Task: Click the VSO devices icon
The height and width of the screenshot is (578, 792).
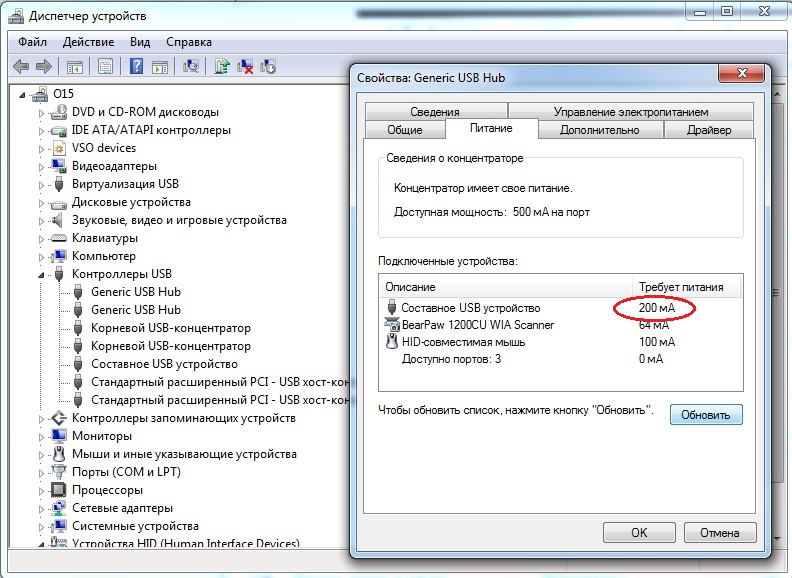Action: point(59,148)
